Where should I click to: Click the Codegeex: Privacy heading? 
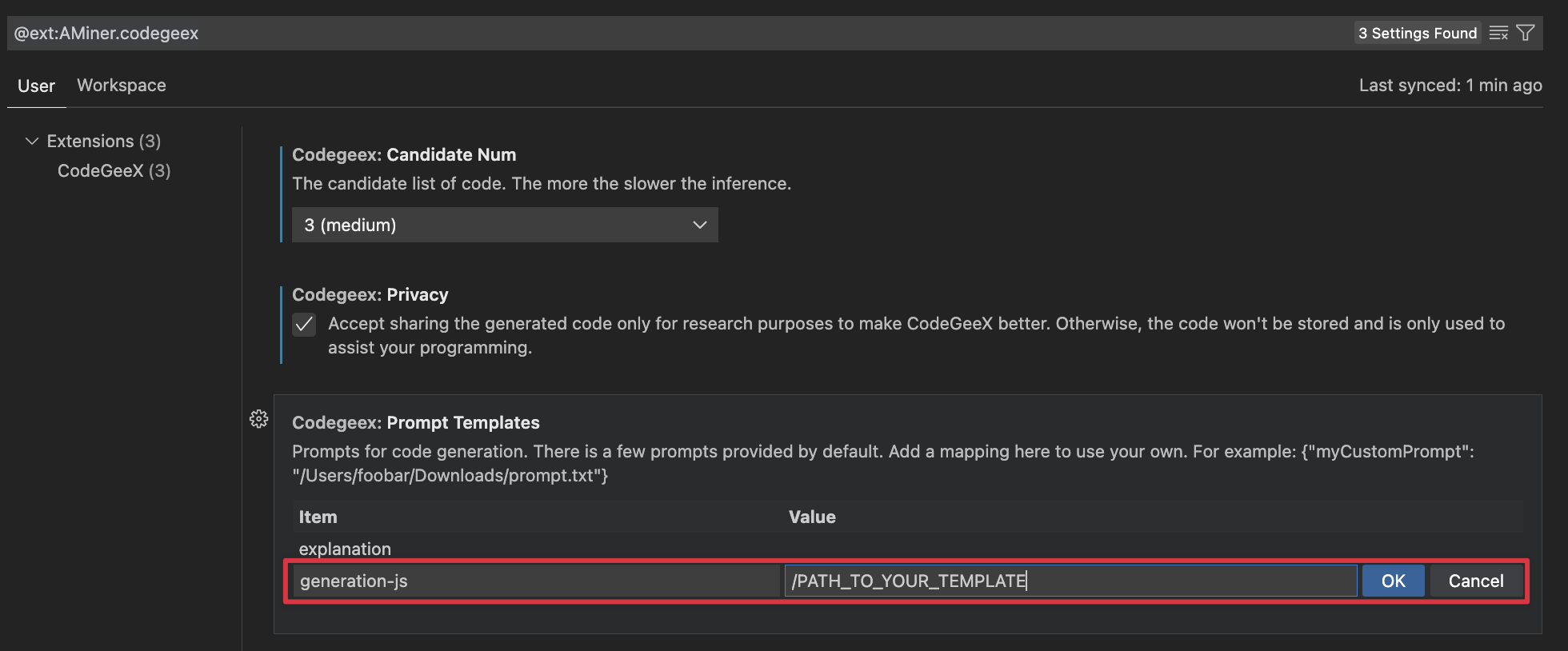point(370,294)
